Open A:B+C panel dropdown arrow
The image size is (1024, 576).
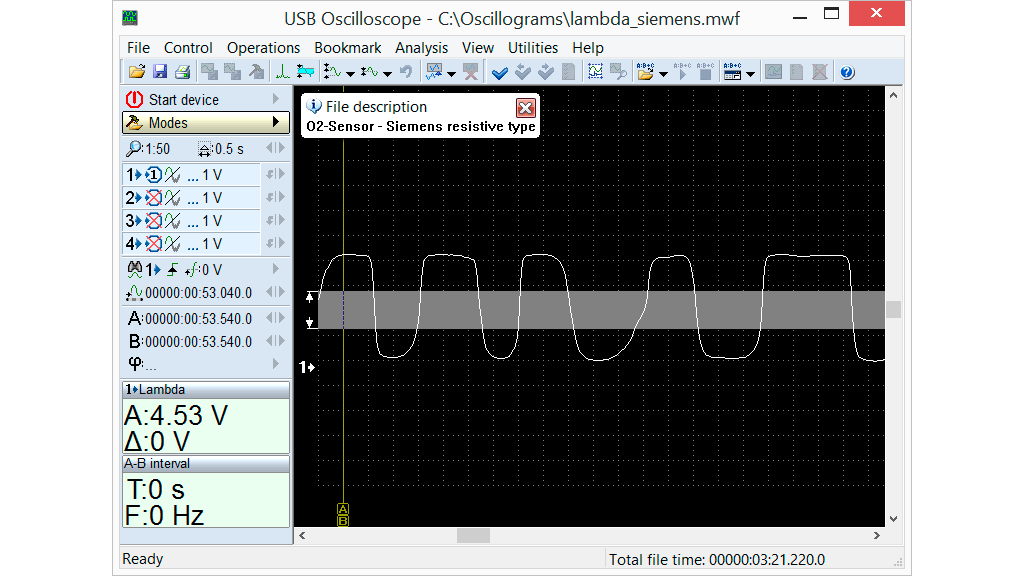point(750,74)
